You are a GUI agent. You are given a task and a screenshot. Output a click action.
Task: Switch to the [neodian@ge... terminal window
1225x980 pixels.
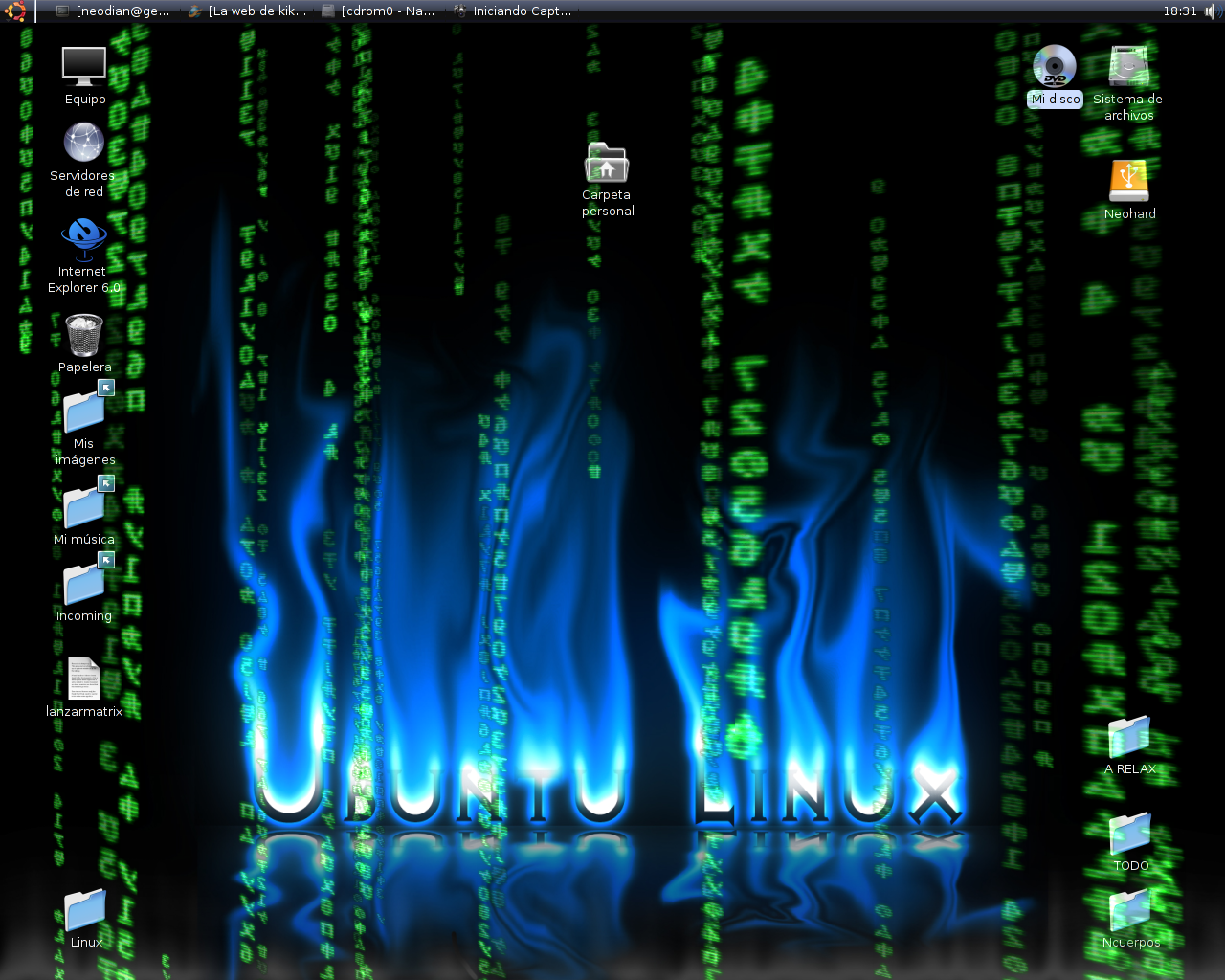(x=113, y=11)
